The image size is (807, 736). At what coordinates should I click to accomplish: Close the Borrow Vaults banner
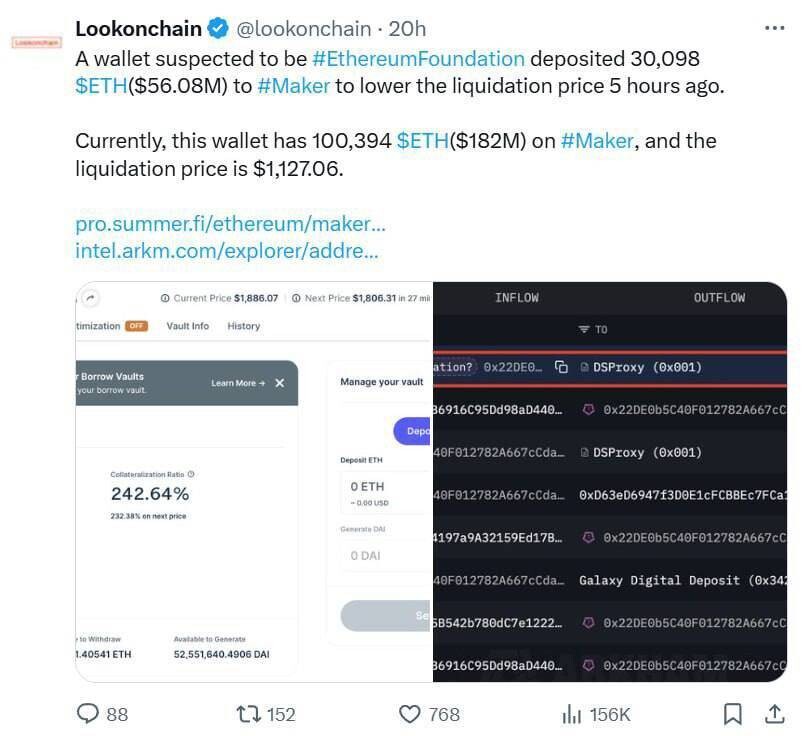tap(279, 383)
